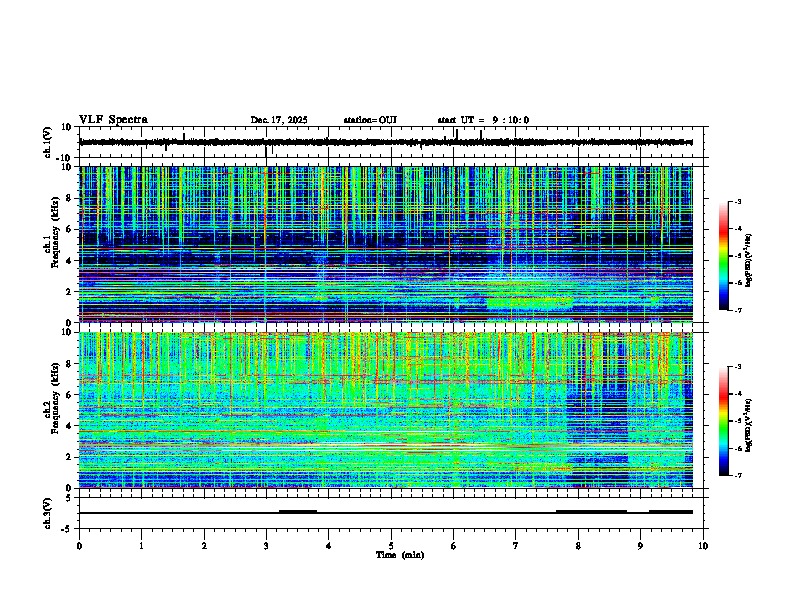
Task: Click the ch.1 "Frequency (kHz)" axis label
Action: coord(55,232)
